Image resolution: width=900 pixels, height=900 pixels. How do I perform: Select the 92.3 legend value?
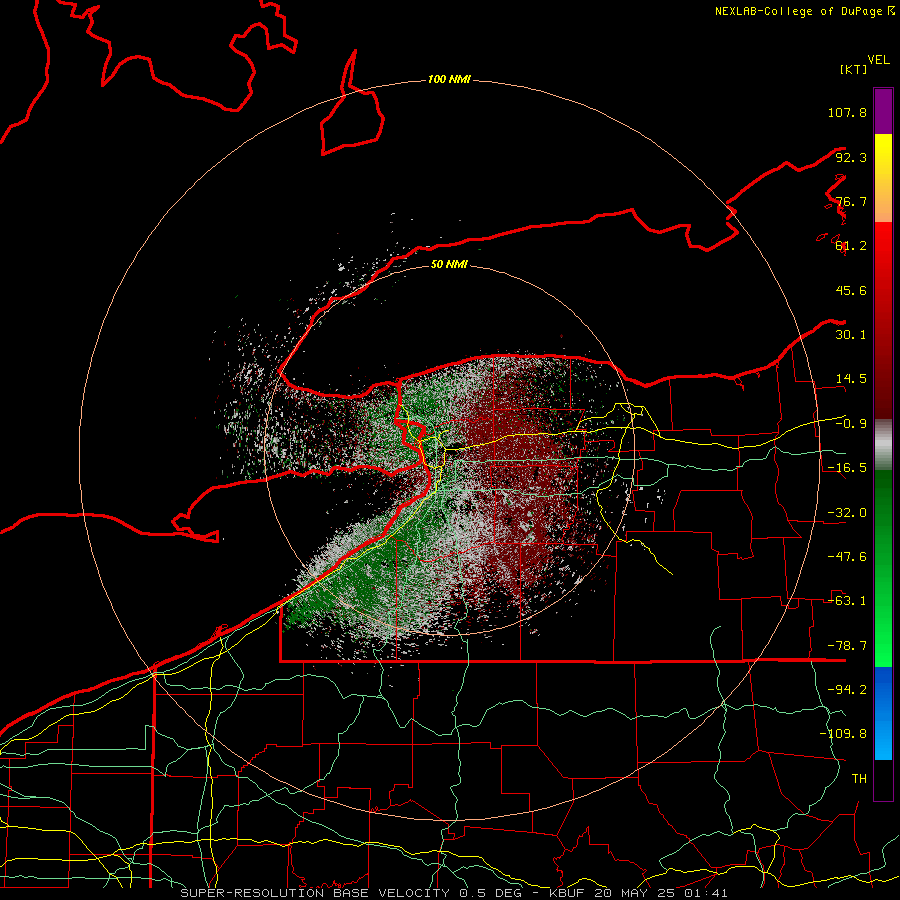pyautogui.click(x=851, y=157)
